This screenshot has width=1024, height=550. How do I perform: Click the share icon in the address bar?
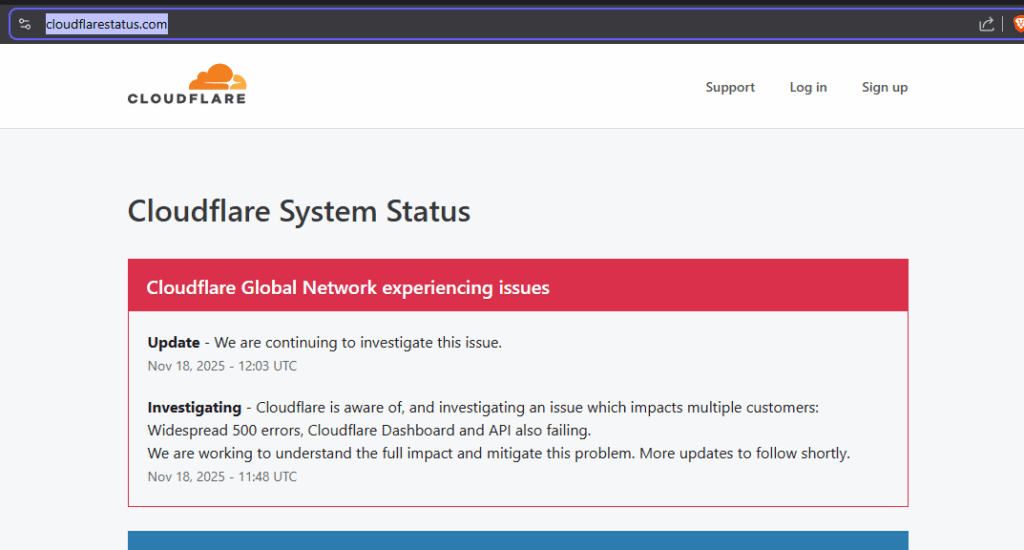986,24
